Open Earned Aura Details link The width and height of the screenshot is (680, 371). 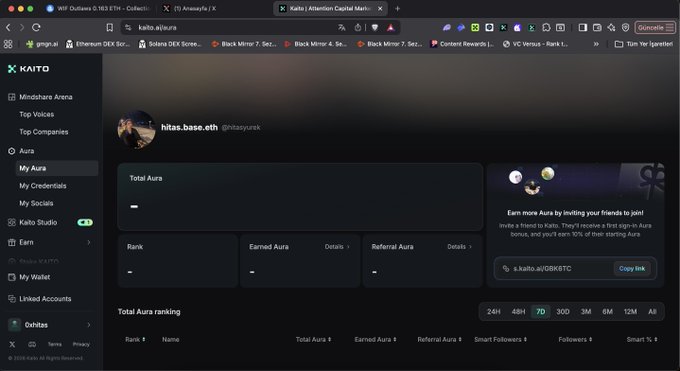click(x=337, y=246)
